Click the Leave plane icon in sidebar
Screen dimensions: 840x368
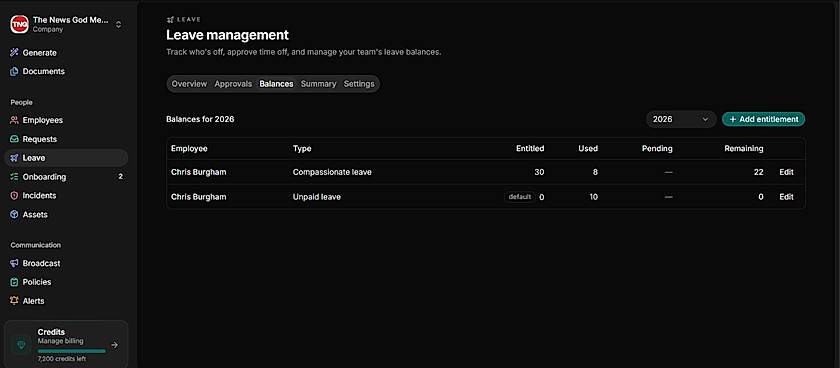(x=14, y=157)
